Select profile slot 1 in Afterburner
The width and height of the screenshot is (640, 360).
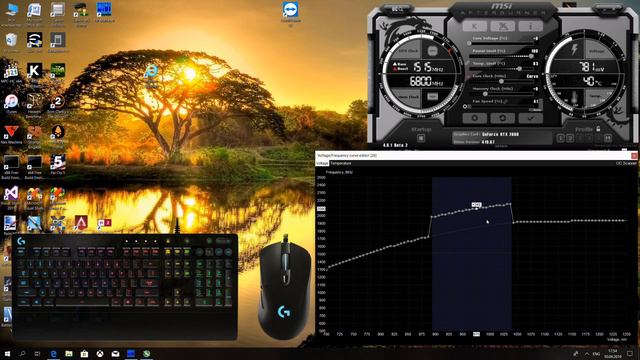pyautogui.click(x=561, y=138)
